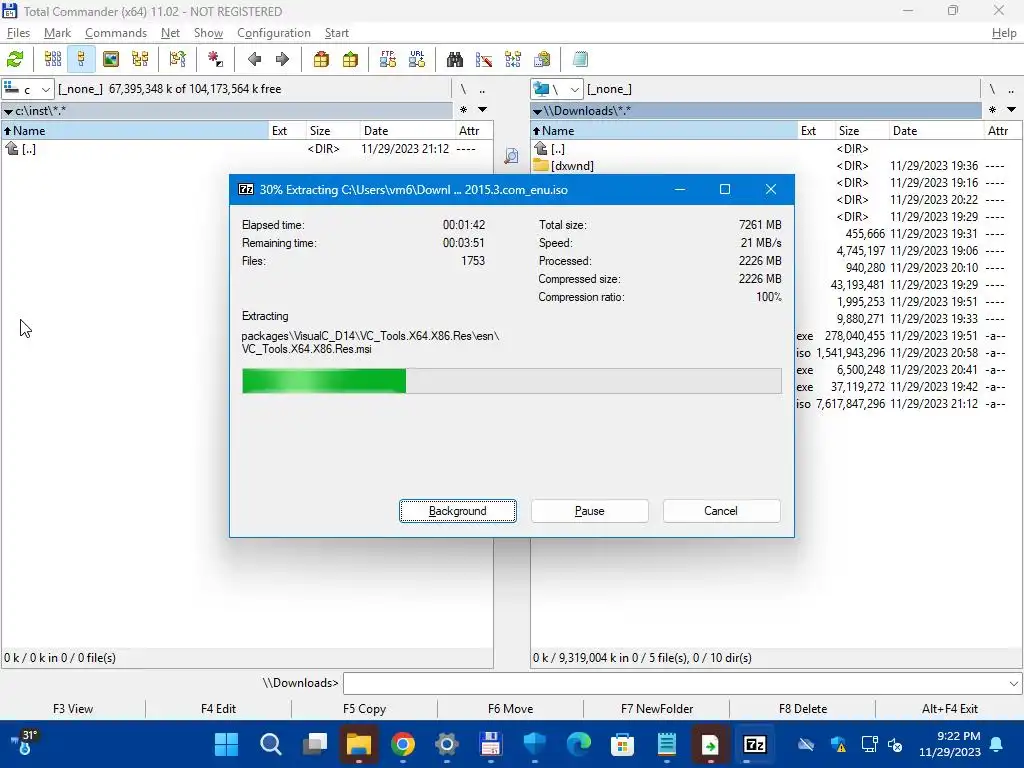Open Microsoft Edge from taskbar
The height and width of the screenshot is (768, 1024).
pos(579,744)
